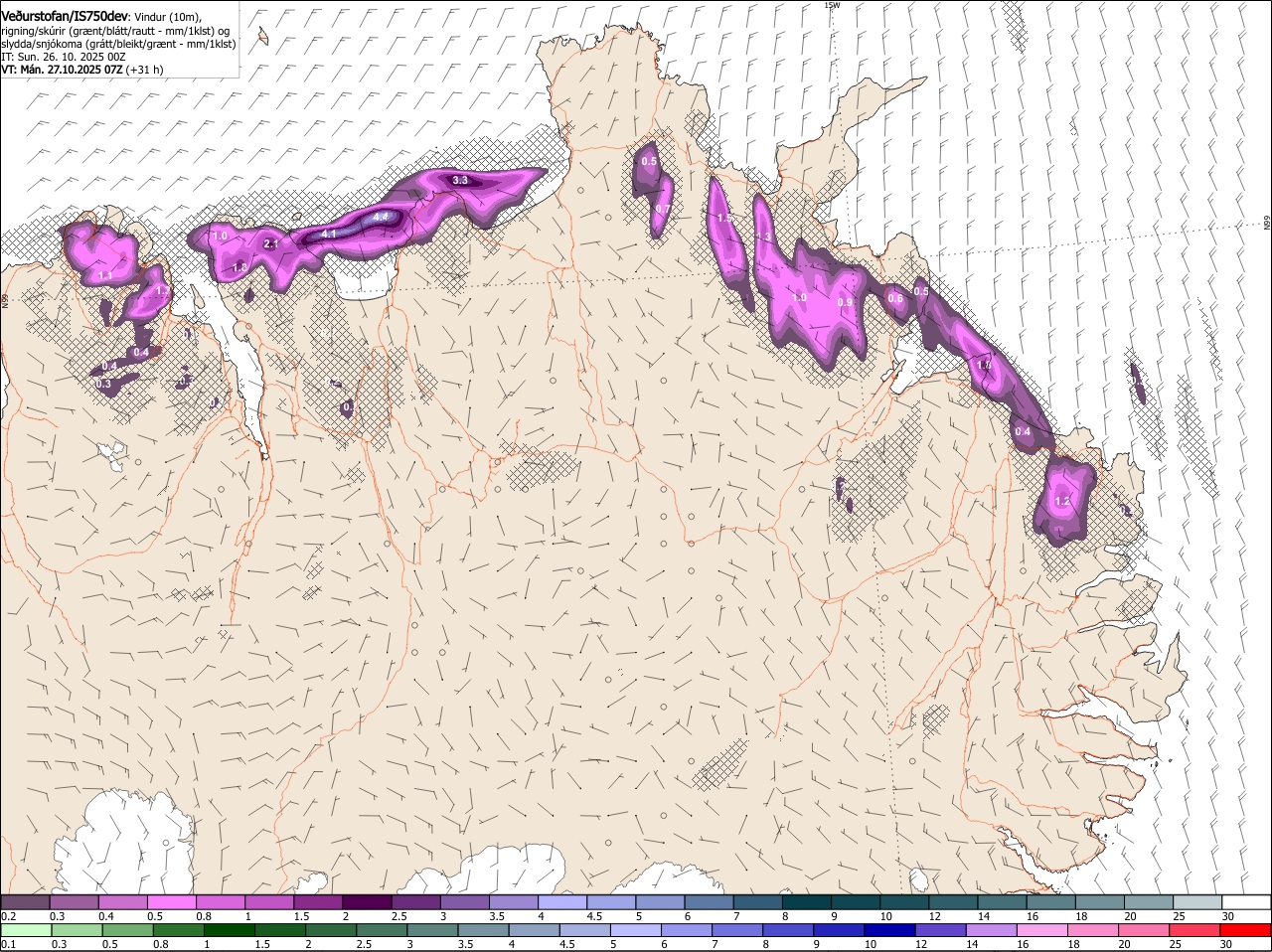Click the bottom-row legend swatch between 0.1 and 0.3

(25, 930)
